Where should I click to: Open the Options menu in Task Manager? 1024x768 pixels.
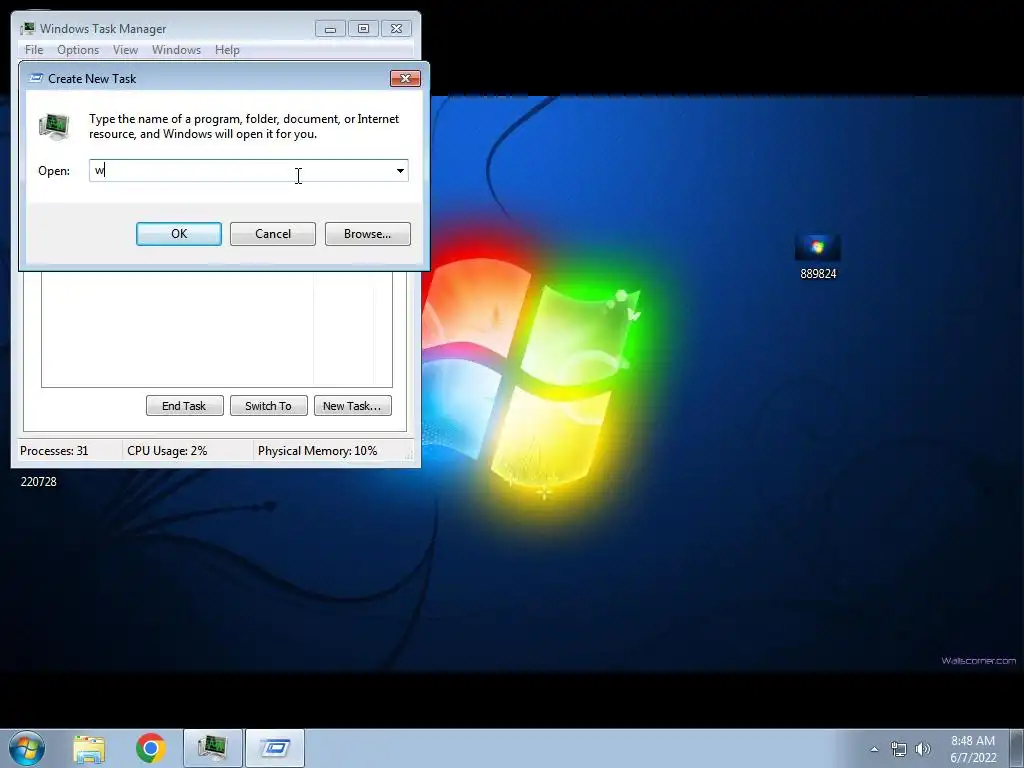coord(78,50)
